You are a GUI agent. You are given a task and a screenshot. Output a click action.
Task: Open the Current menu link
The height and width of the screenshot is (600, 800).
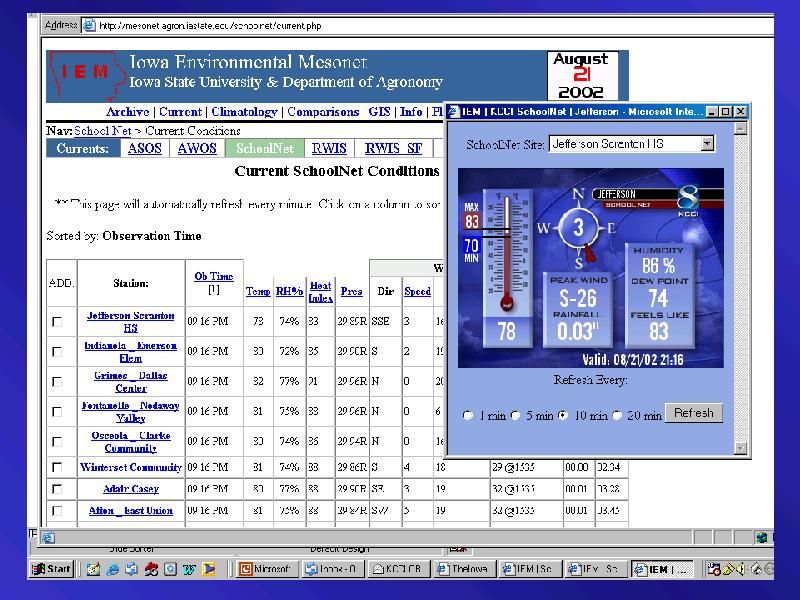pyautogui.click(x=180, y=112)
